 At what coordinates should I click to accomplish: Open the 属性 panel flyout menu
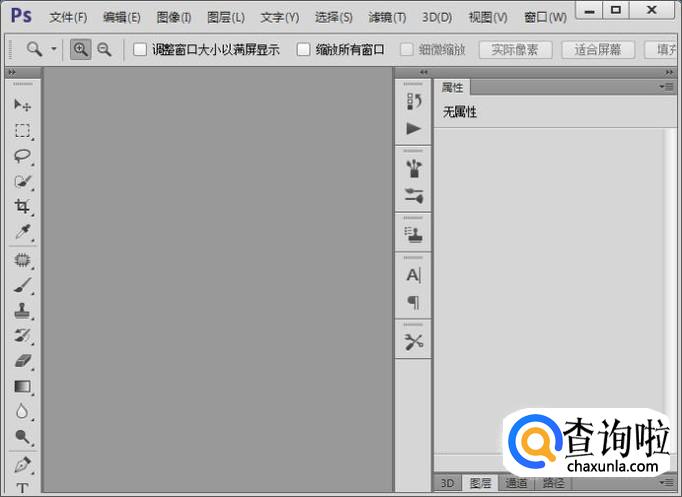point(668,88)
